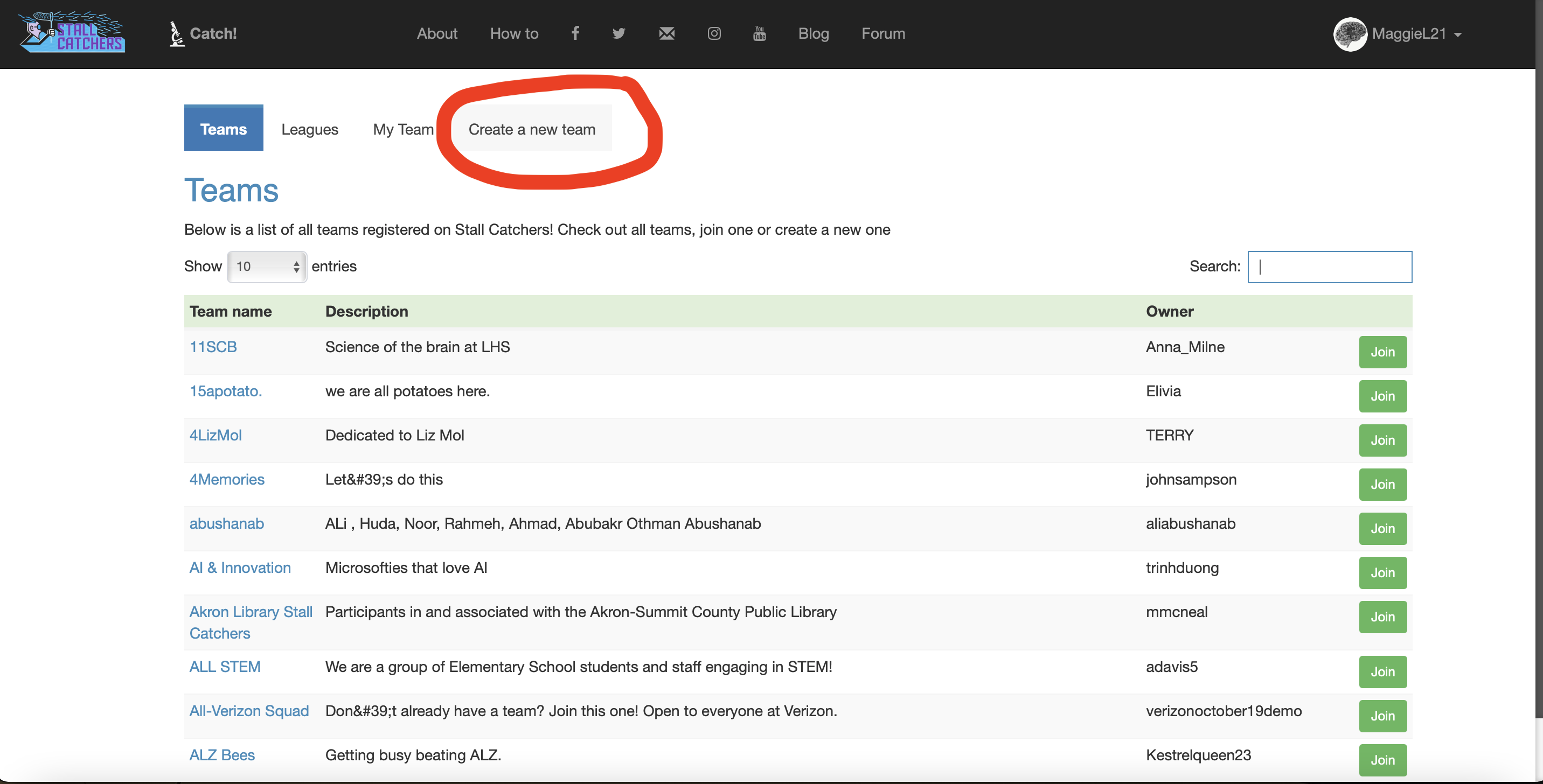Open the Instagram icon link
The width and height of the screenshot is (1543, 784).
coord(714,33)
